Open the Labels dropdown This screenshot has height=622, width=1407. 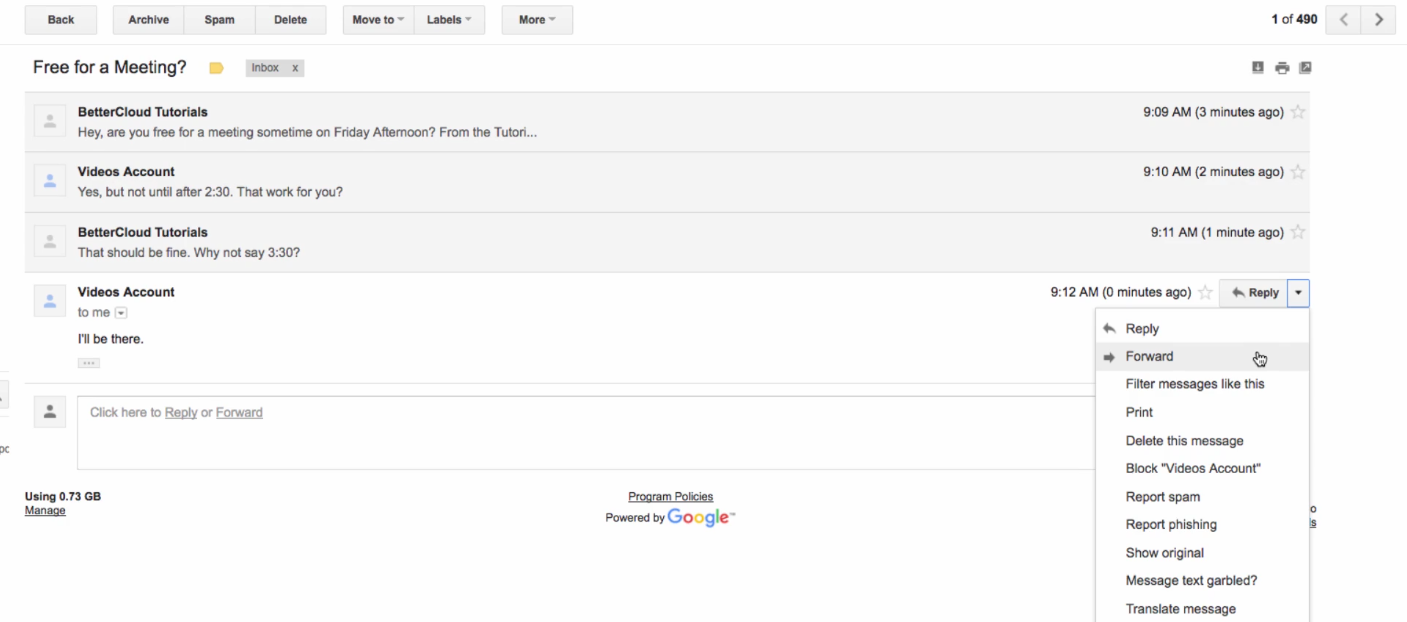tap(449, 20)
